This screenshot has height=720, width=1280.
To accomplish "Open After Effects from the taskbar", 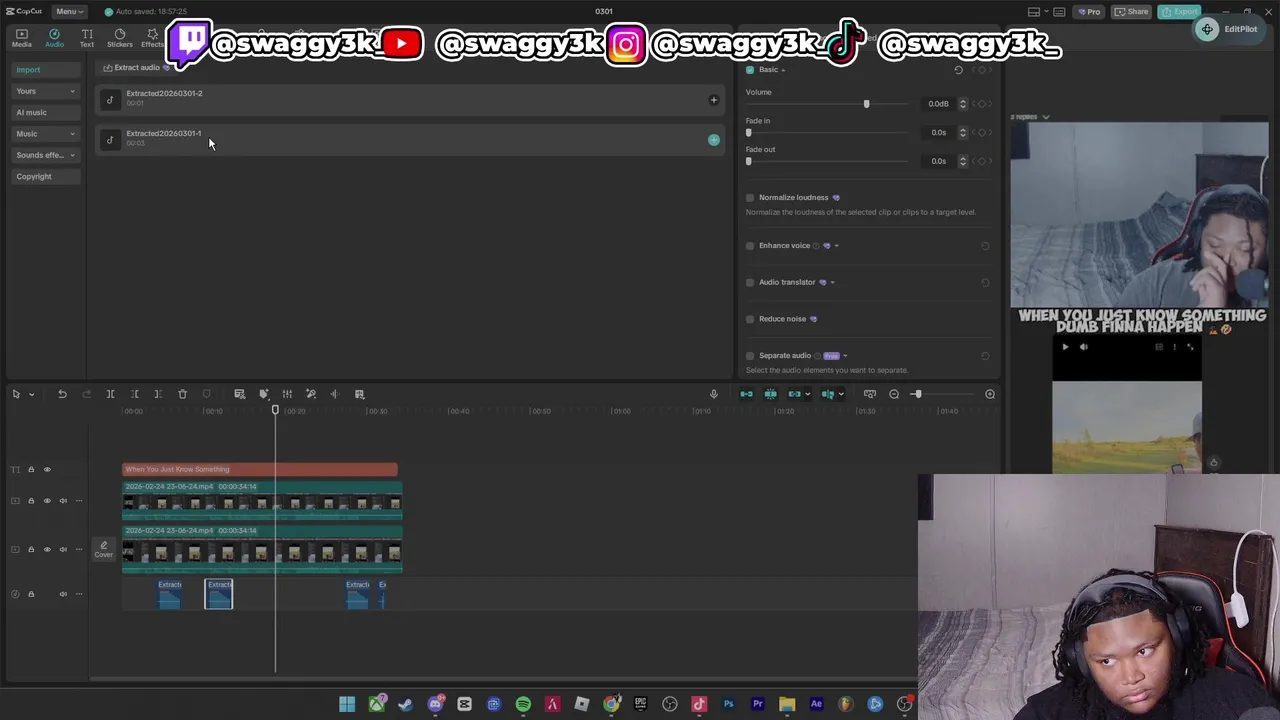I will [x=816, y=704].
